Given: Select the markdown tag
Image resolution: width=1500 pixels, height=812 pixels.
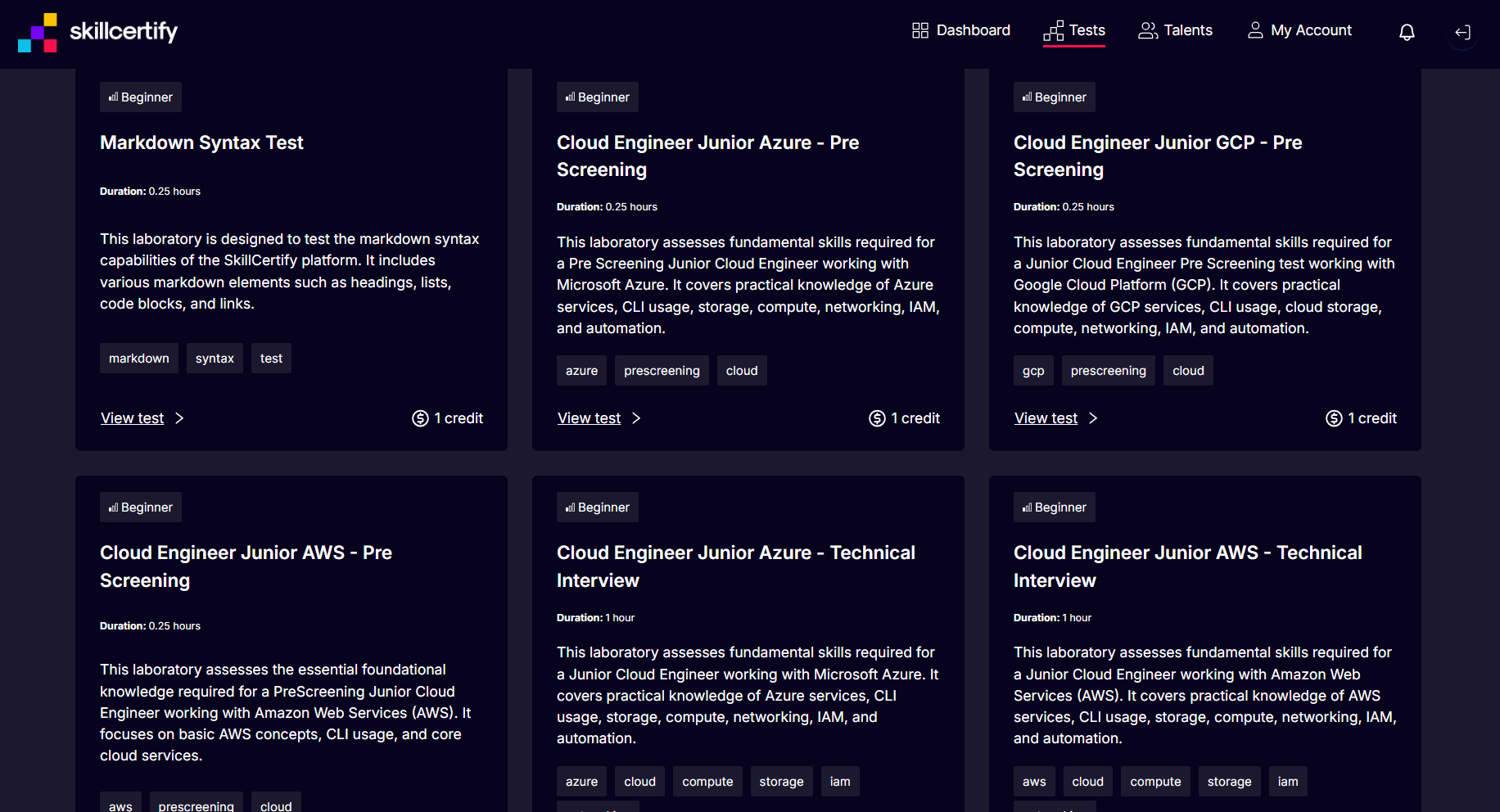Looking at the screenshot, I should [x=139, y=359].
